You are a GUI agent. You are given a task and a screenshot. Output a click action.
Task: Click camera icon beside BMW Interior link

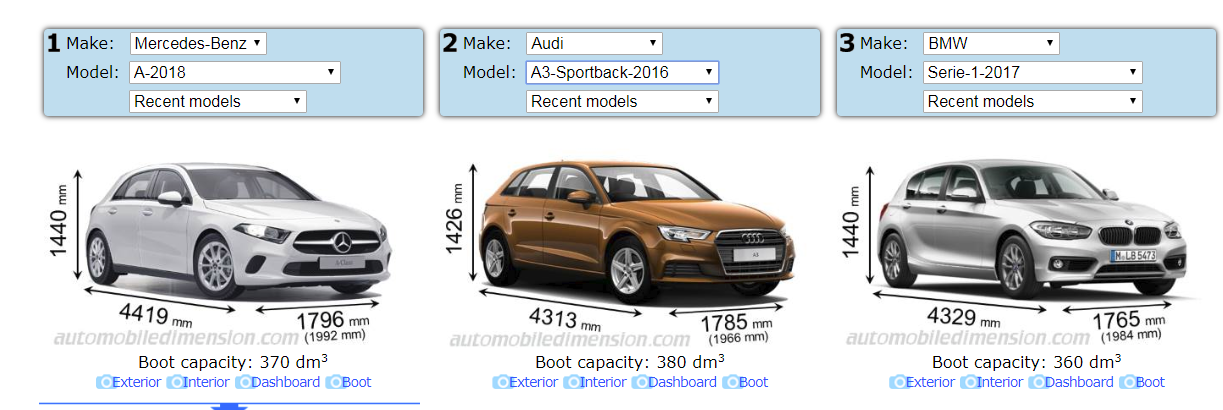click(x=969, y=382)
